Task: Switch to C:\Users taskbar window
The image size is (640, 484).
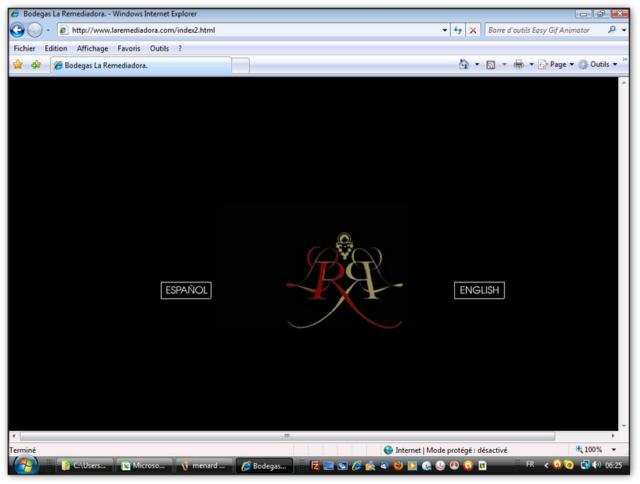Action: [84, 466]
